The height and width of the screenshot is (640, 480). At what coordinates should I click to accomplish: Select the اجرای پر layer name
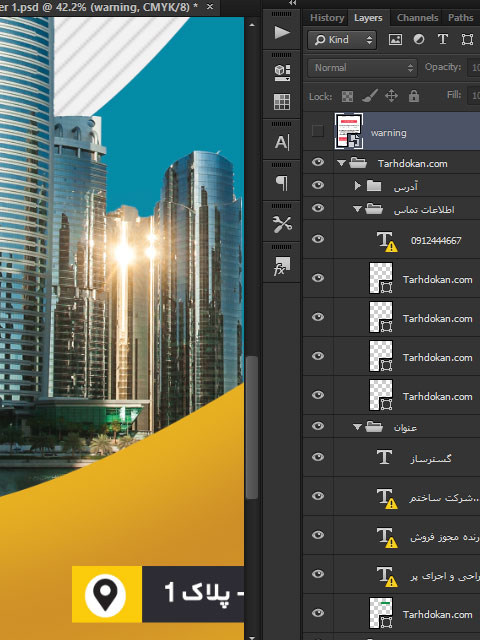[x=444, y=576]
